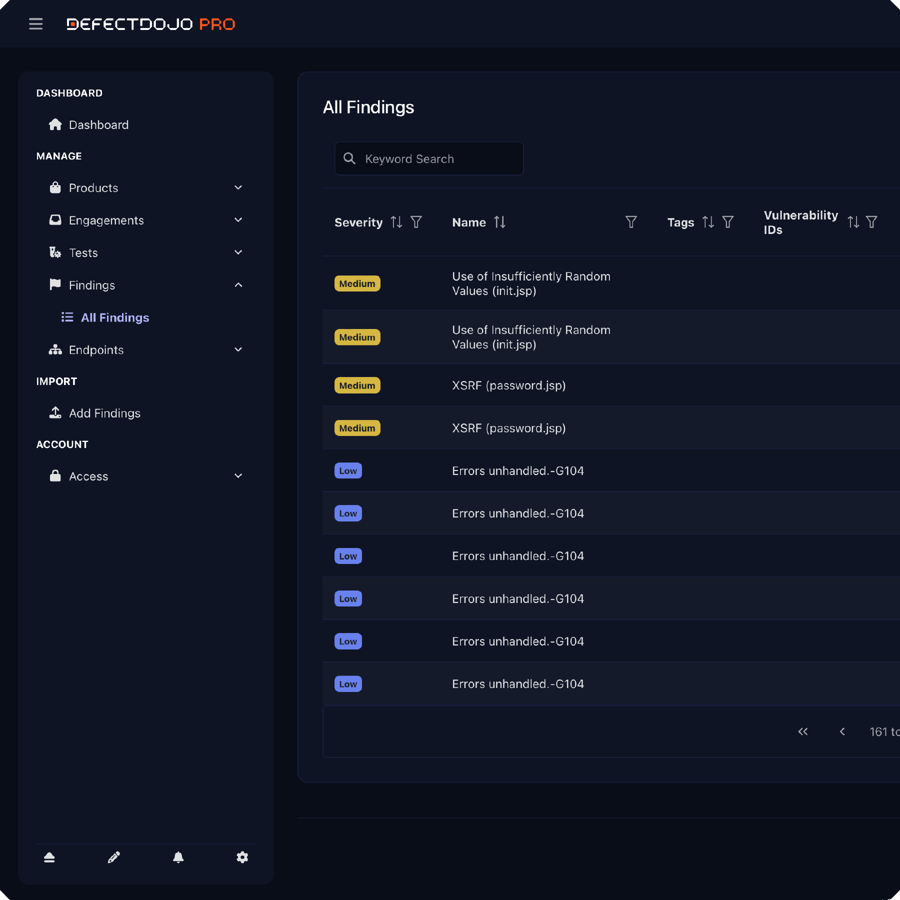Collapse the Findings section chevron

coord(238,285)
